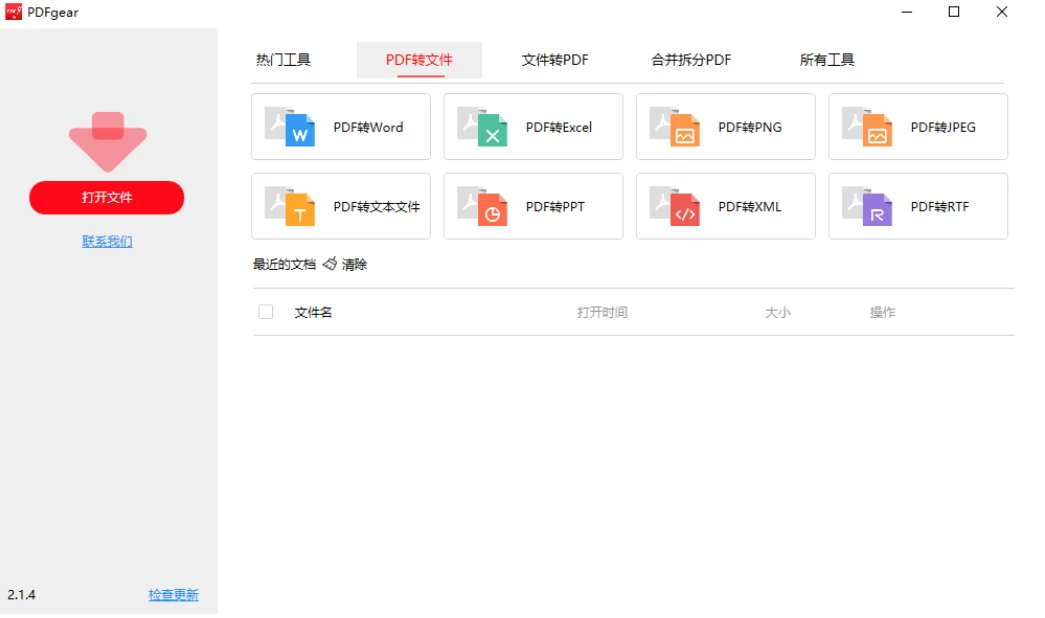This screenshot has height=618, width=1045.
Task: Click the PDF转PNG label text
Action: 750,127
